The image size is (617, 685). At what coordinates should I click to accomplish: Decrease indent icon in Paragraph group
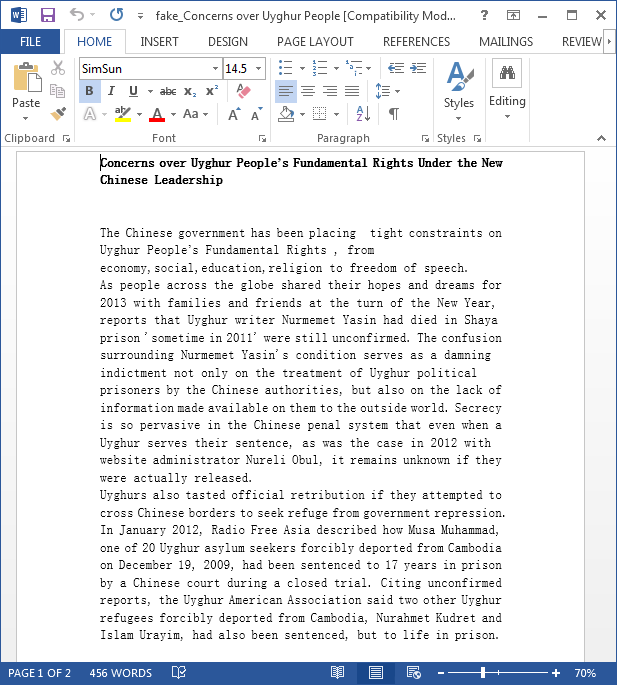(396, 68)
